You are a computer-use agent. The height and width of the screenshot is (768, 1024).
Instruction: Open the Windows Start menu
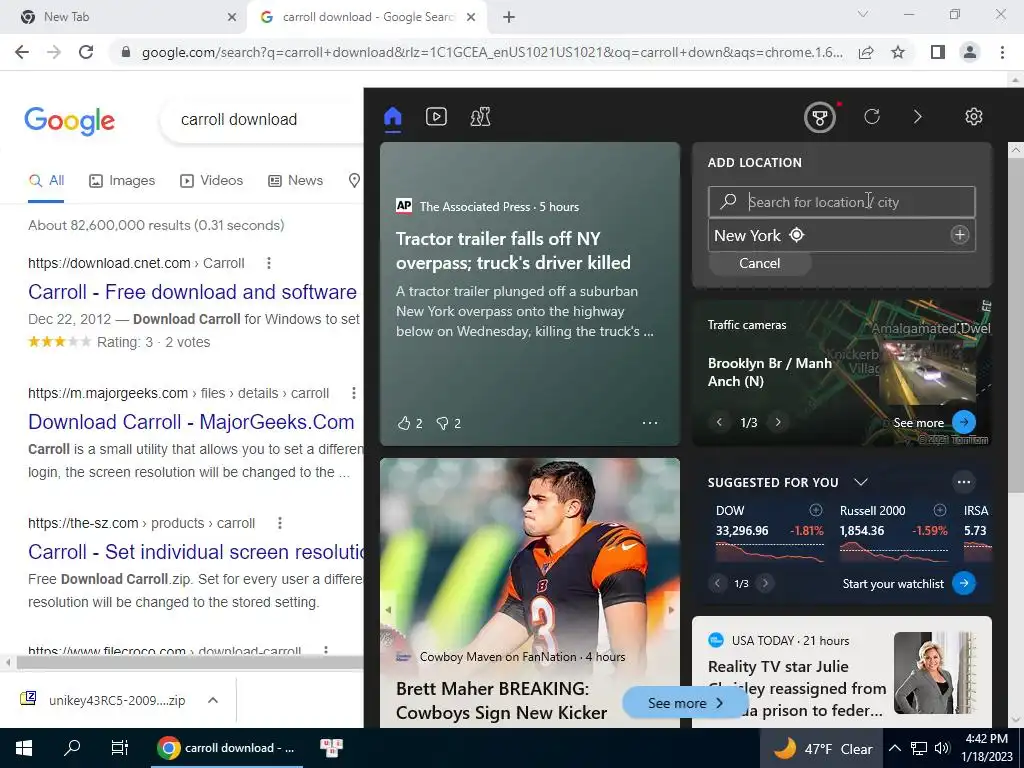pyautogui.click(x=24, y=748)
